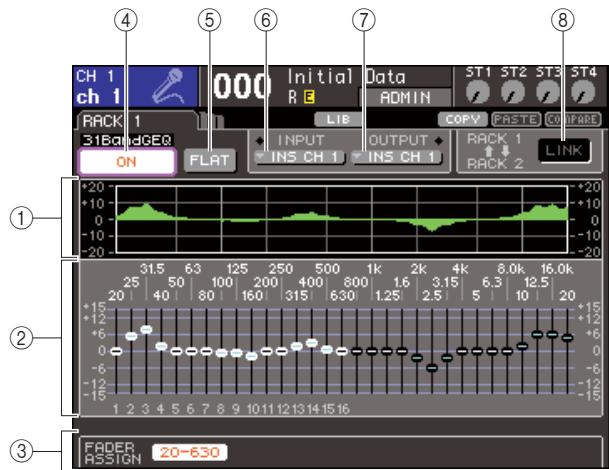609x470 pixels.
Task: Select the 63 Hz band fader
Action: (x=191, y=351)
